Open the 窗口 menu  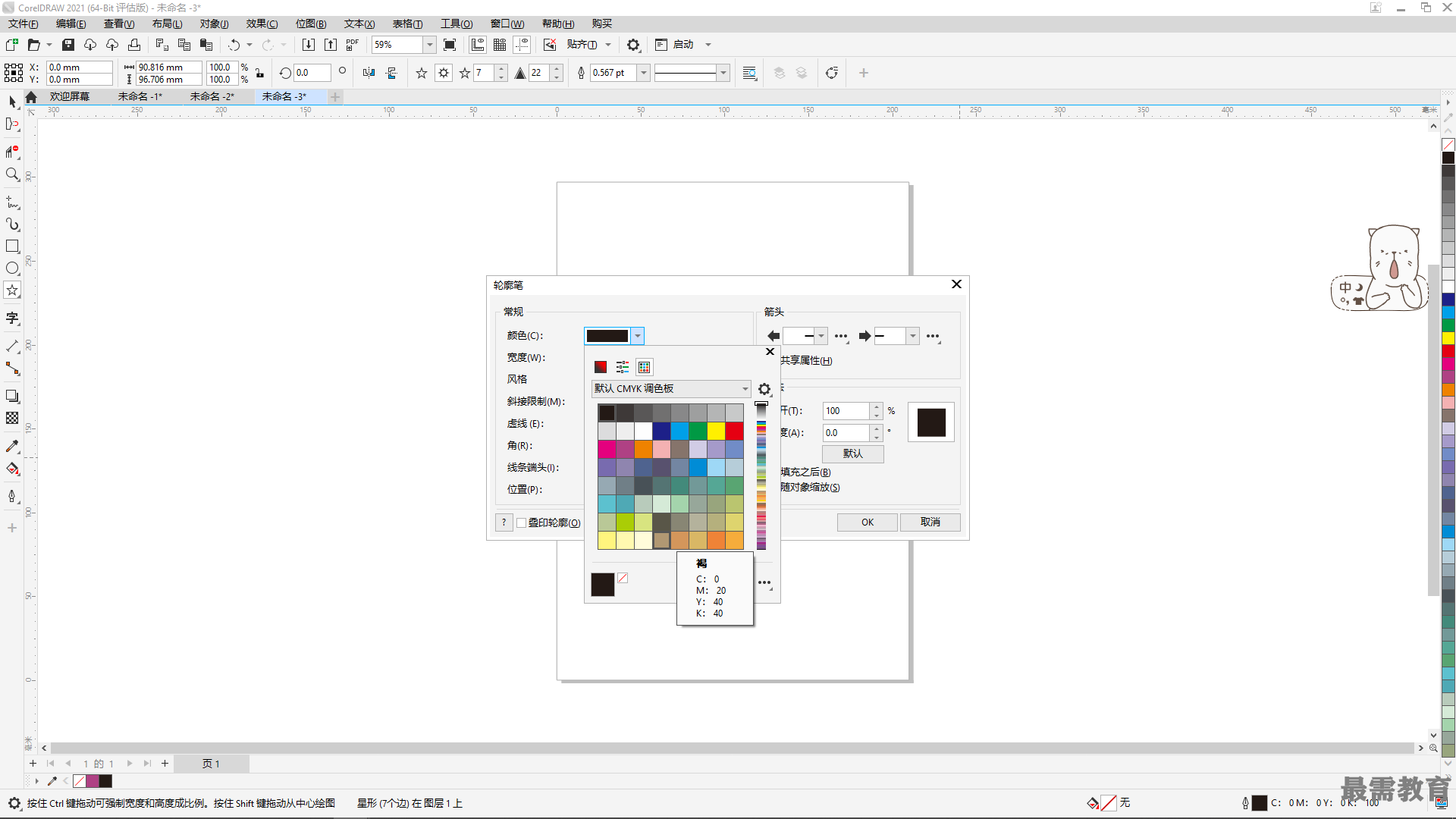(x=507, y=24)
